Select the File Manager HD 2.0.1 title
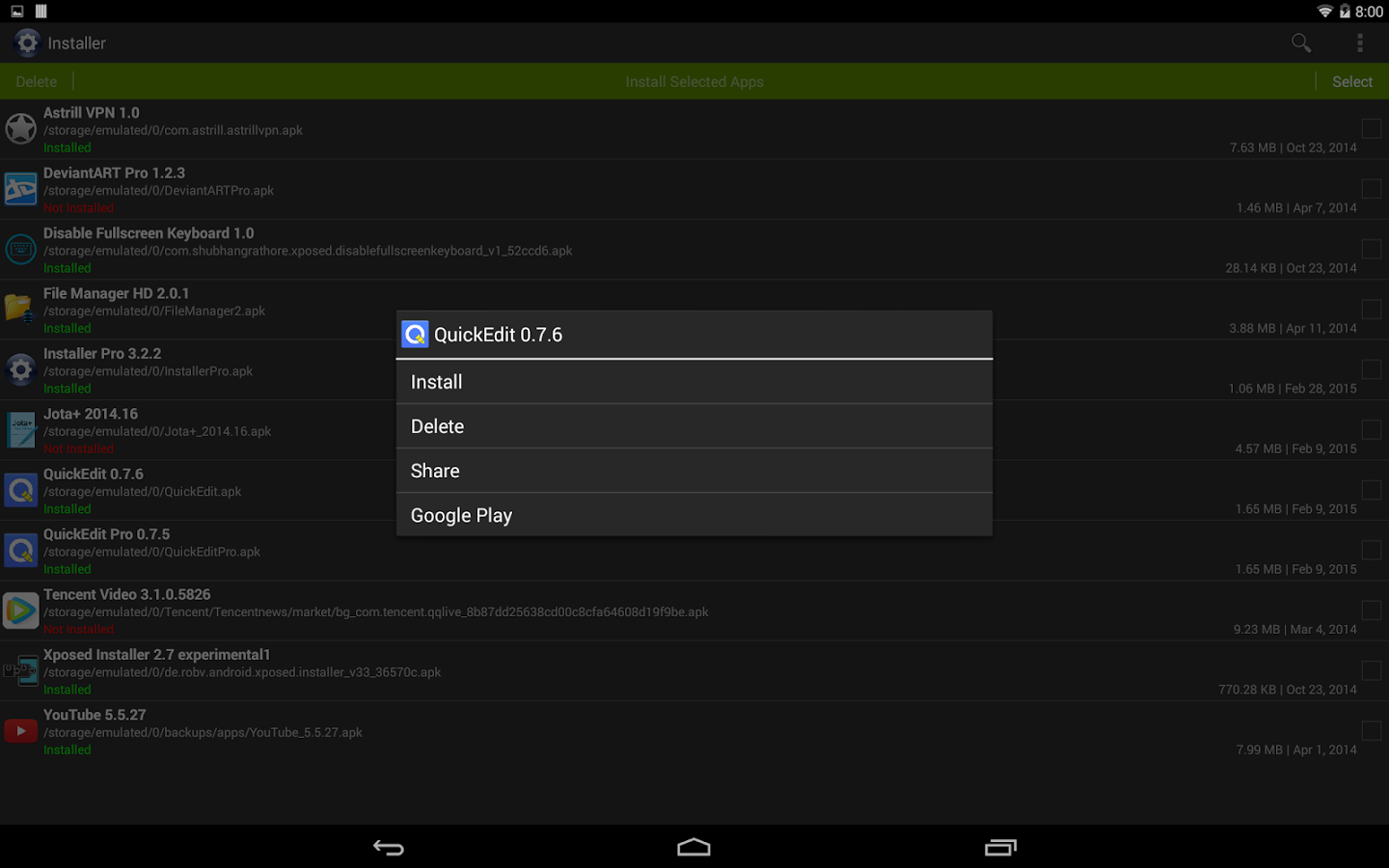Screen dimensions: 1389x868 coord(116,293)
